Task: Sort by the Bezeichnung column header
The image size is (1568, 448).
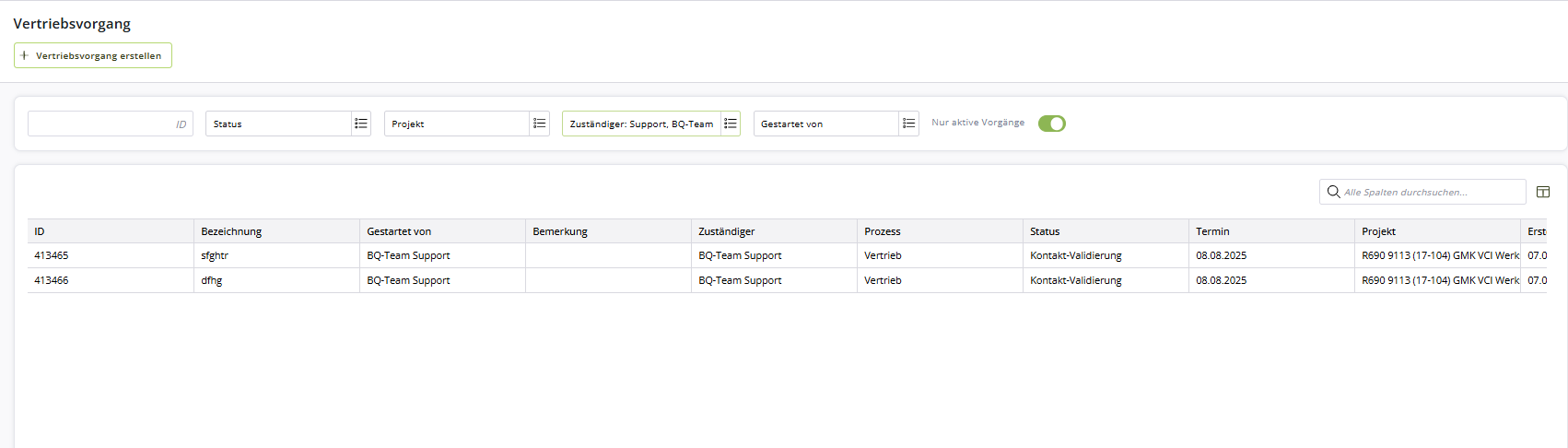Action: pyautogui.click(x=232, y=231)
